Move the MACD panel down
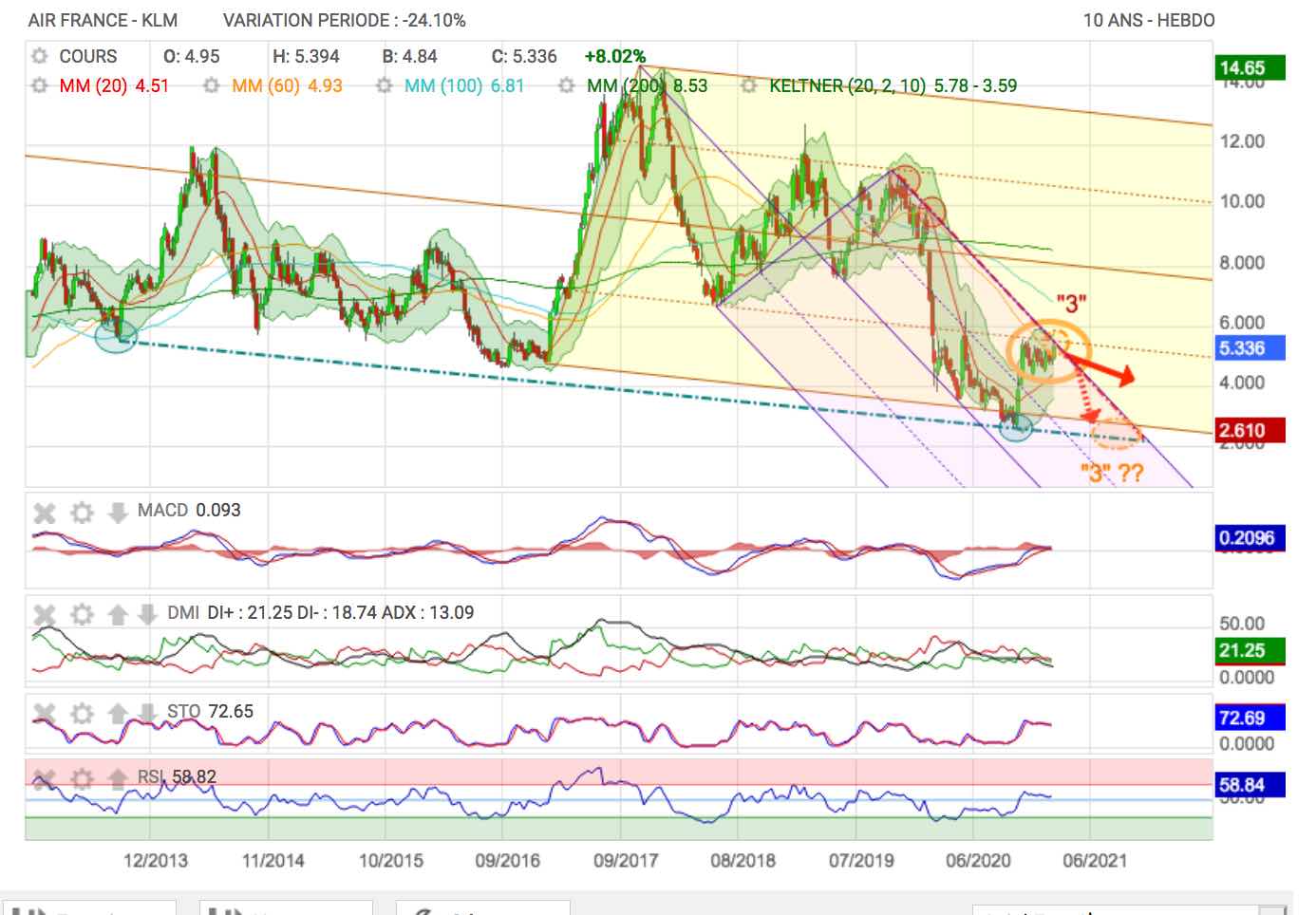 117,514
